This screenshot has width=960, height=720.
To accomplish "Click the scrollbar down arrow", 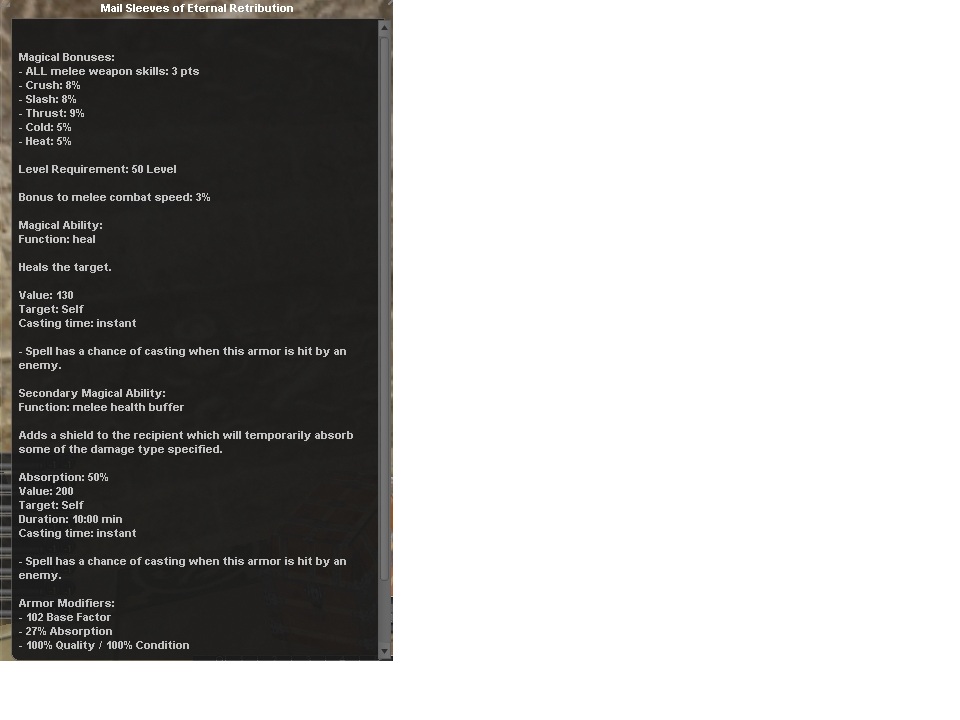I will tap(384, 651).
